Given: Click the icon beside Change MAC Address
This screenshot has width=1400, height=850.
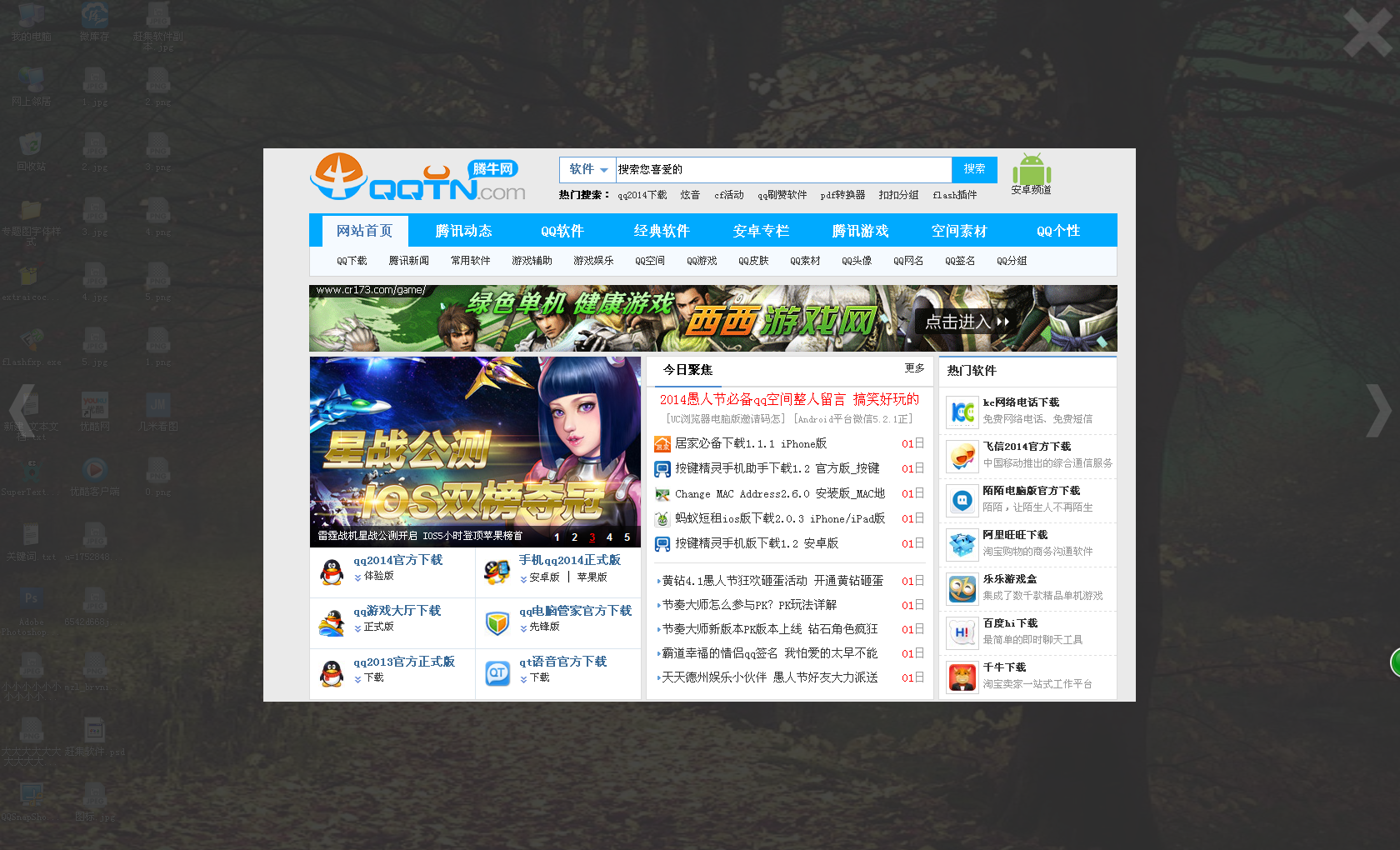Looking at the screenshot, I should click(662, 494).
